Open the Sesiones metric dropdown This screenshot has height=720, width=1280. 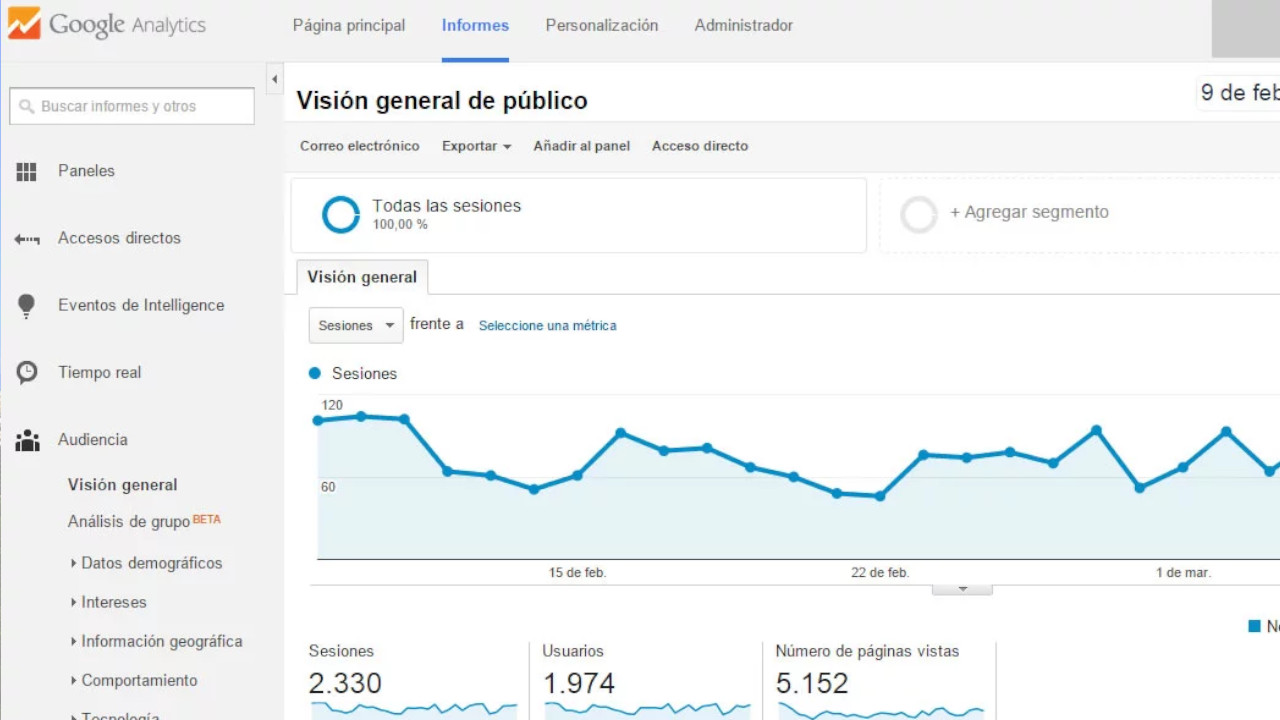click(355, 325)
